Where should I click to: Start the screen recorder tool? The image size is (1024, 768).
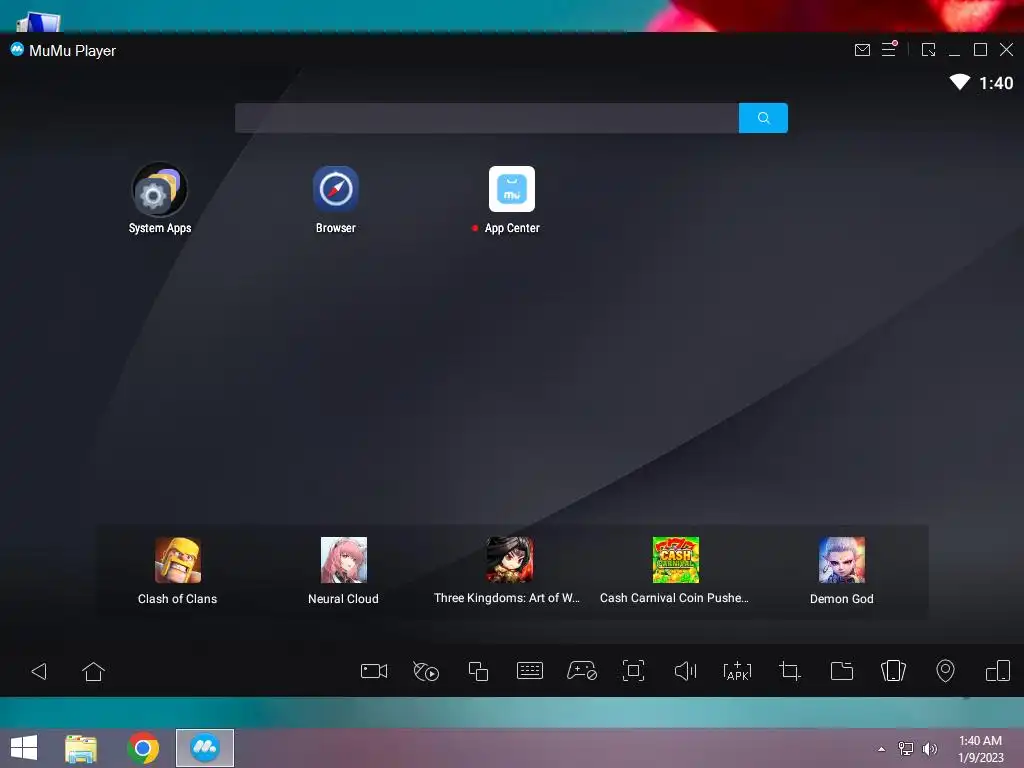pos(374,671)
